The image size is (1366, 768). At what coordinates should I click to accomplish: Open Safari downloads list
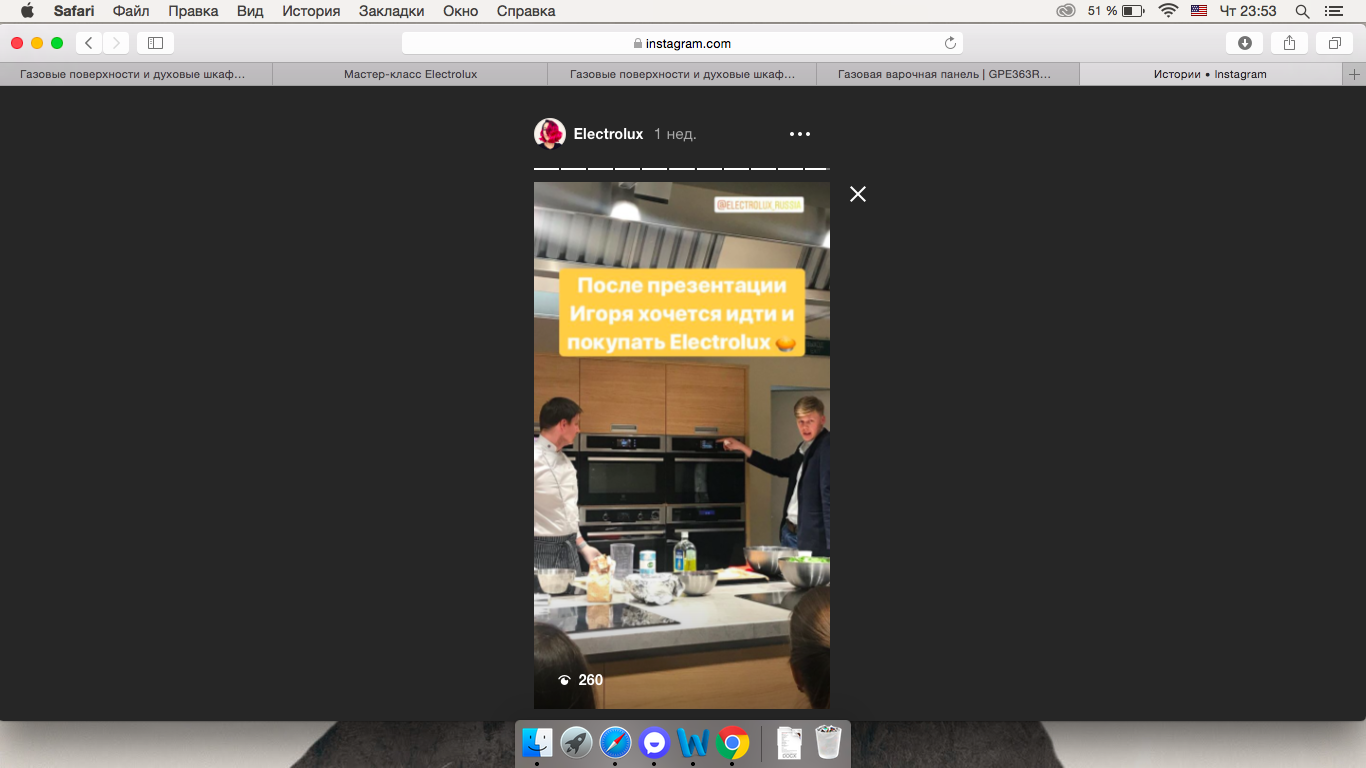(x=1244, y=43)
